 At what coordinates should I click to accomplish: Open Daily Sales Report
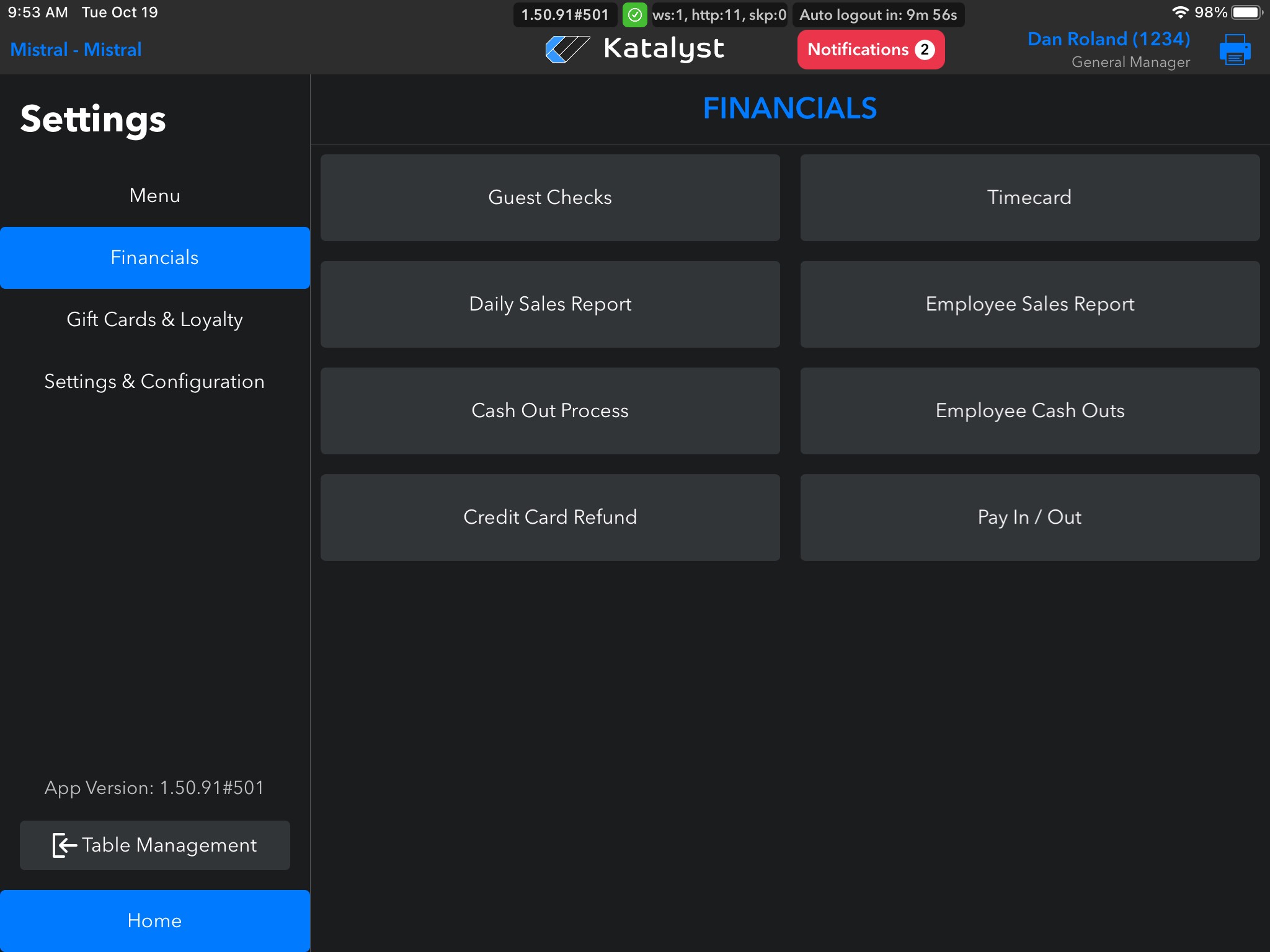coord(550,304)
